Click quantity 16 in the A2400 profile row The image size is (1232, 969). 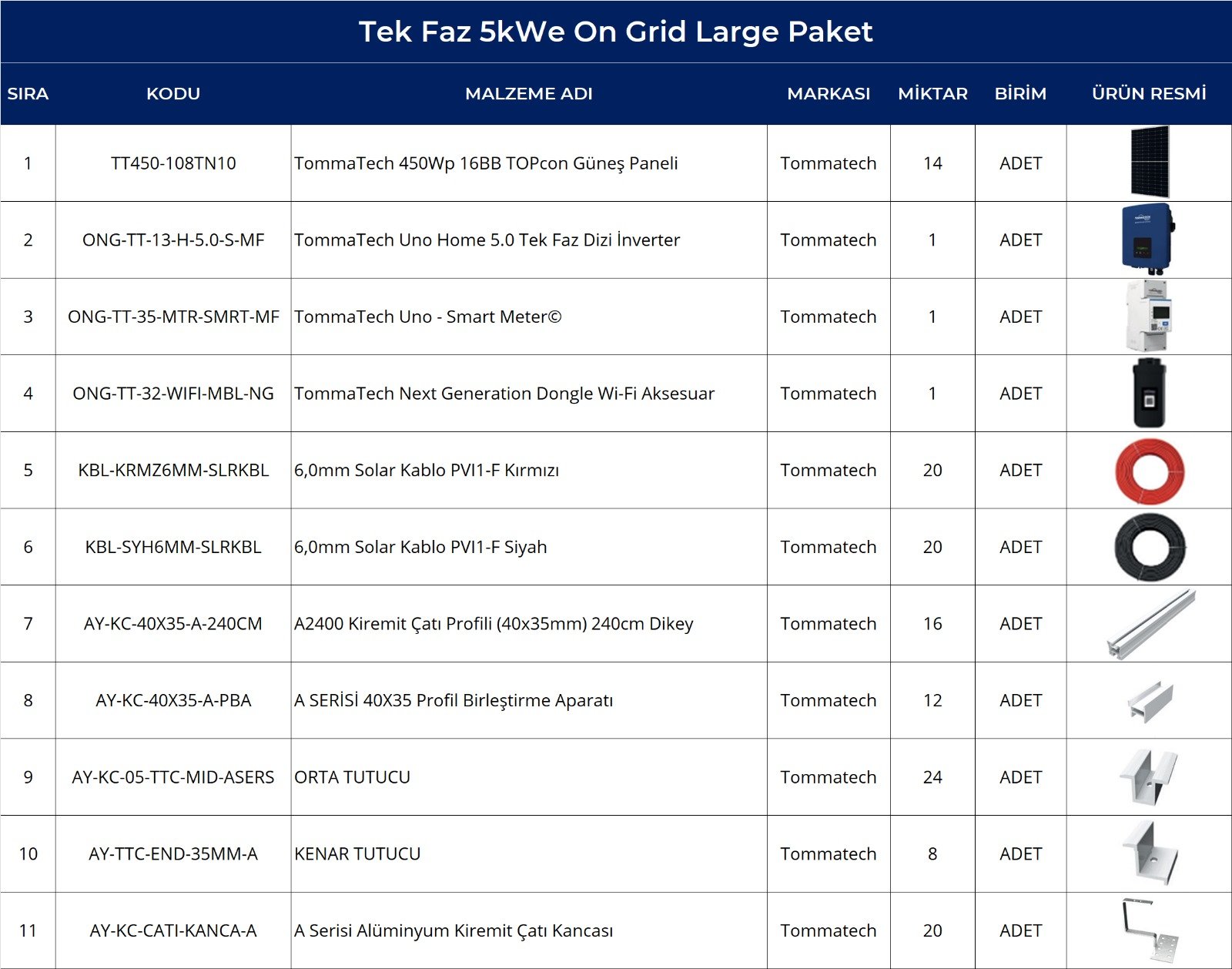(x=932, y=624)
